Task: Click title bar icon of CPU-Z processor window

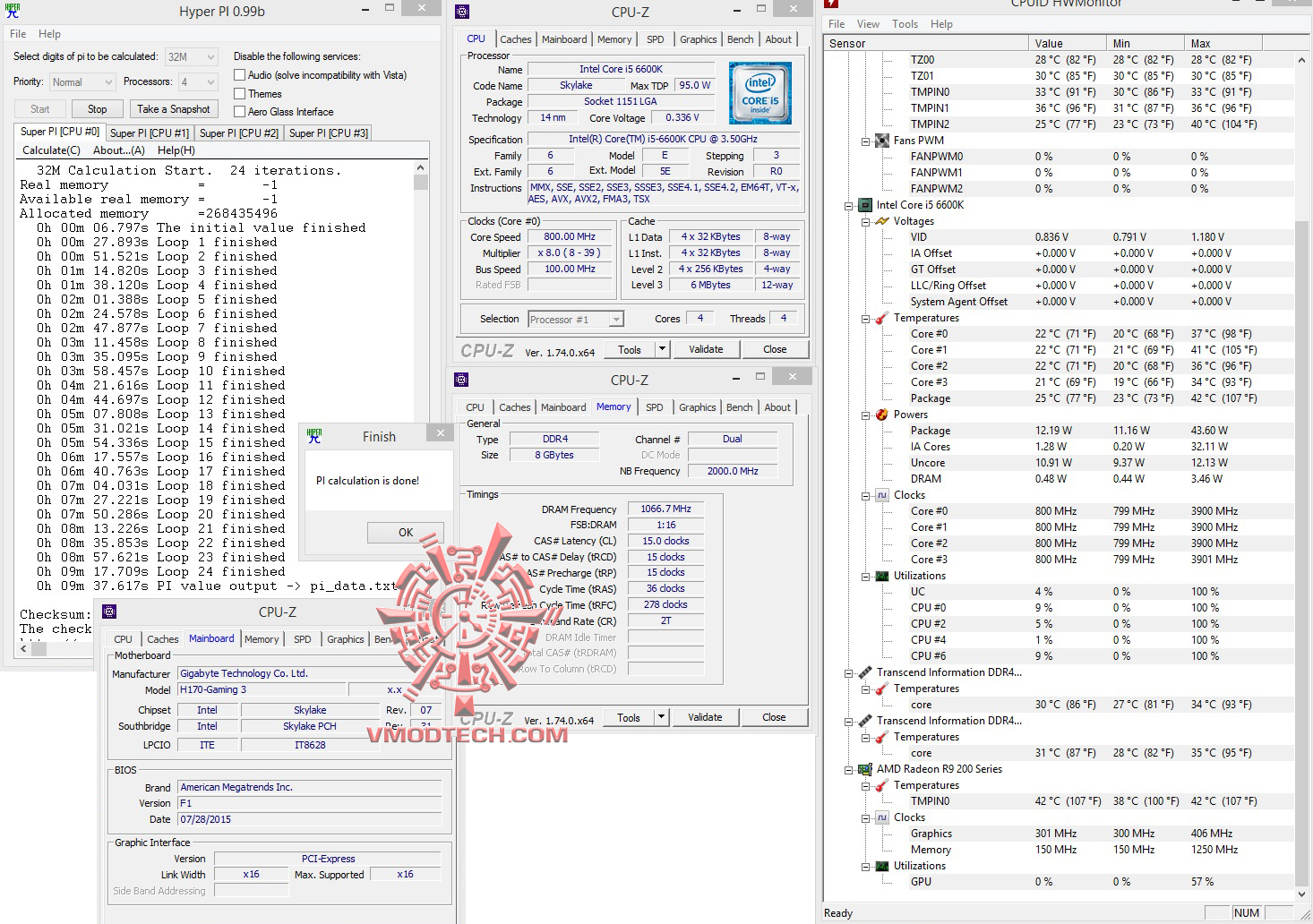Action: pyautogui.click(x=462, y=12)
